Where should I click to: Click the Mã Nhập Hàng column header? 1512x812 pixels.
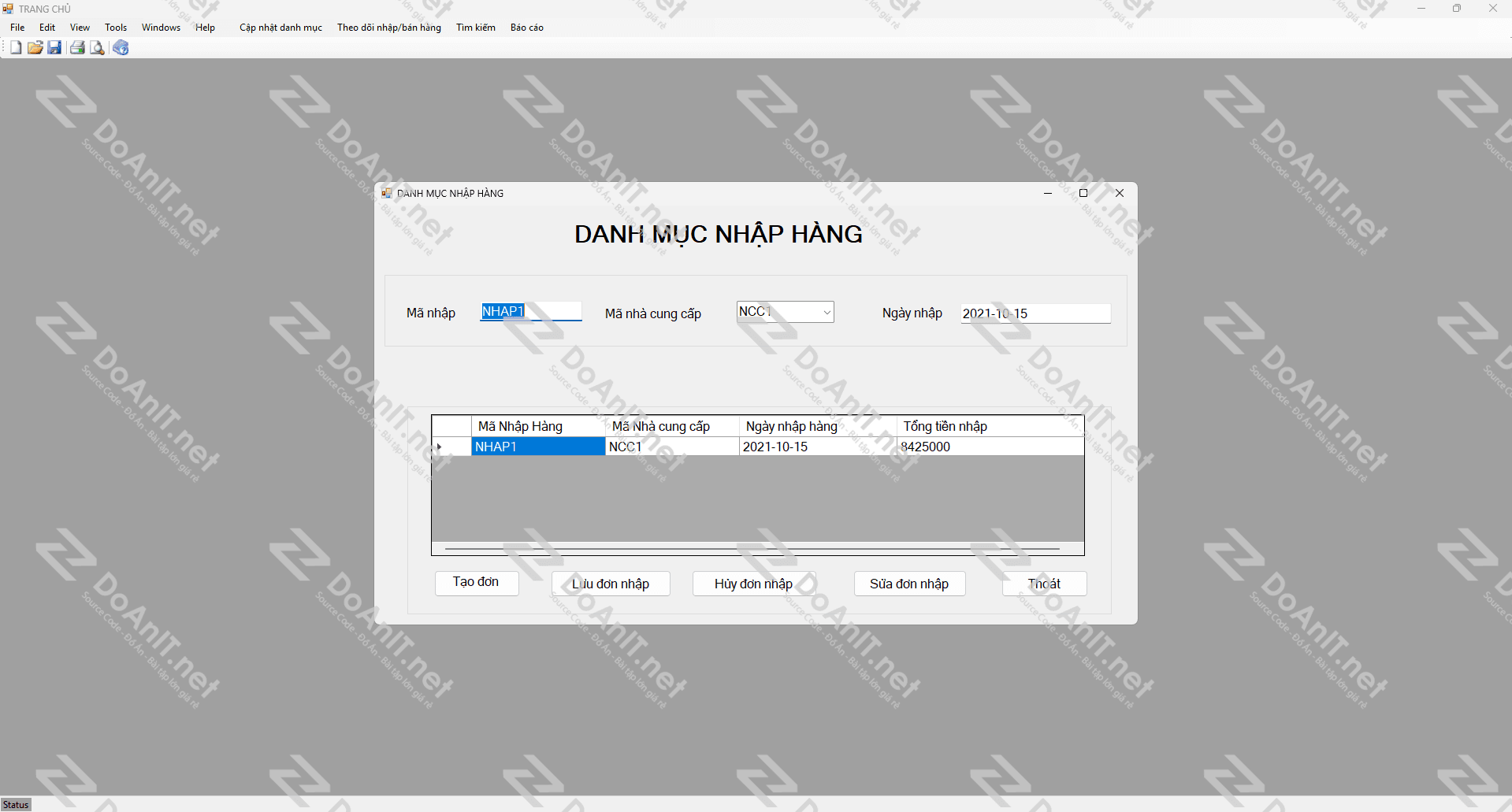tap(538, 426)
